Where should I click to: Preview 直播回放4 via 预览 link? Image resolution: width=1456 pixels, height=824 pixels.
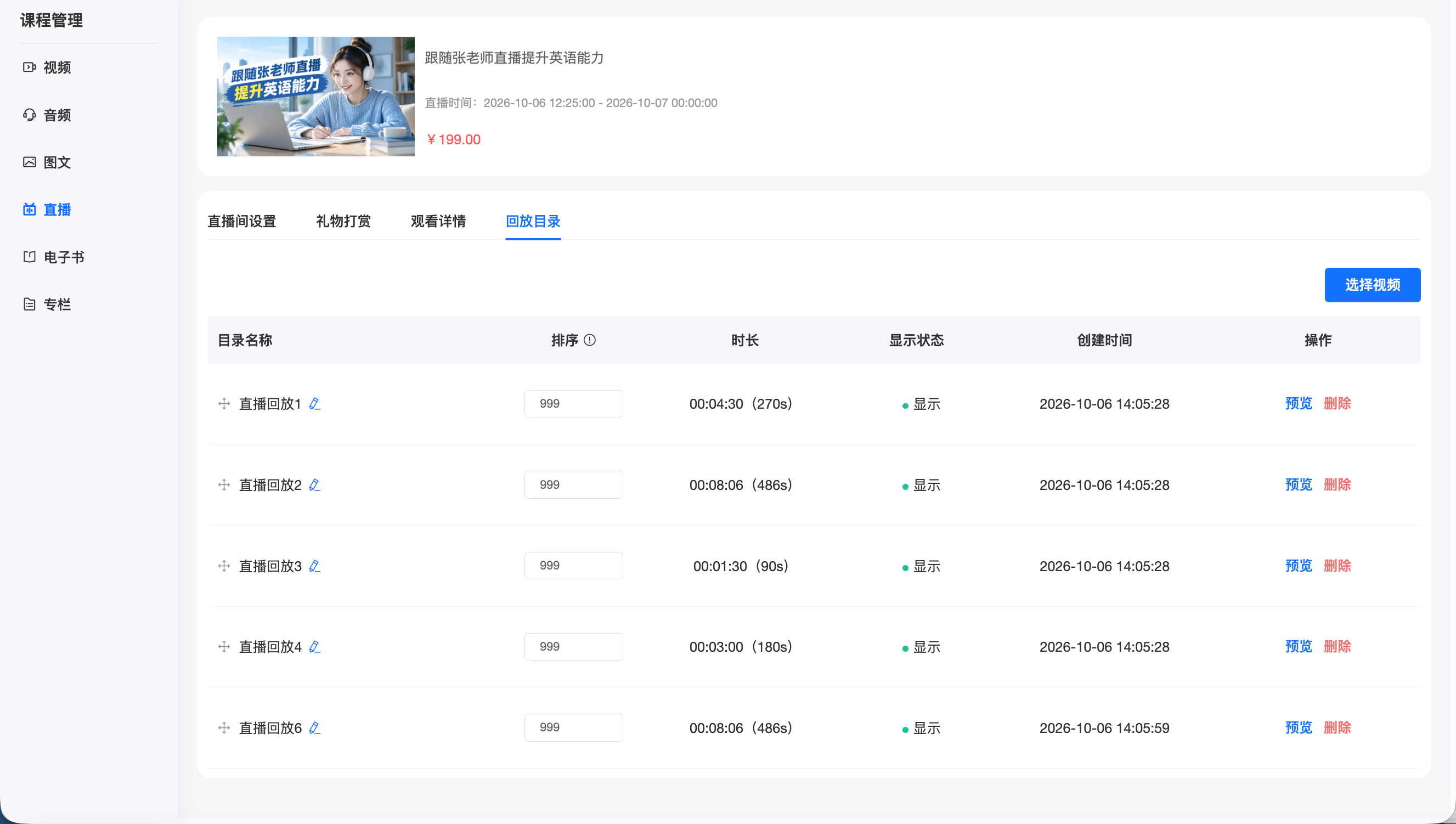coord(1299,646)
